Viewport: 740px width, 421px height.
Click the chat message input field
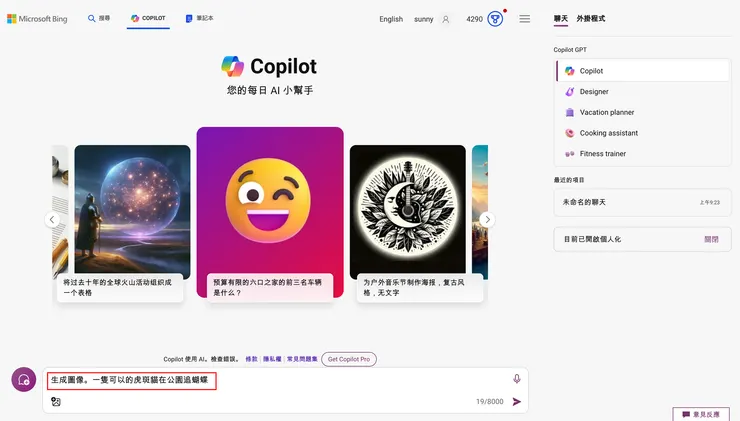278,380
